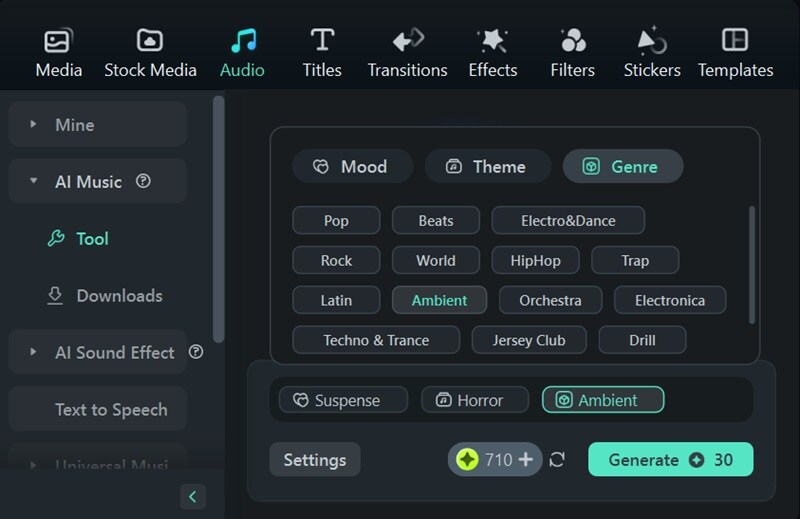The image size is (800, 519).
Task: Generate music for 30 credits
Action: tap(670, 459)
